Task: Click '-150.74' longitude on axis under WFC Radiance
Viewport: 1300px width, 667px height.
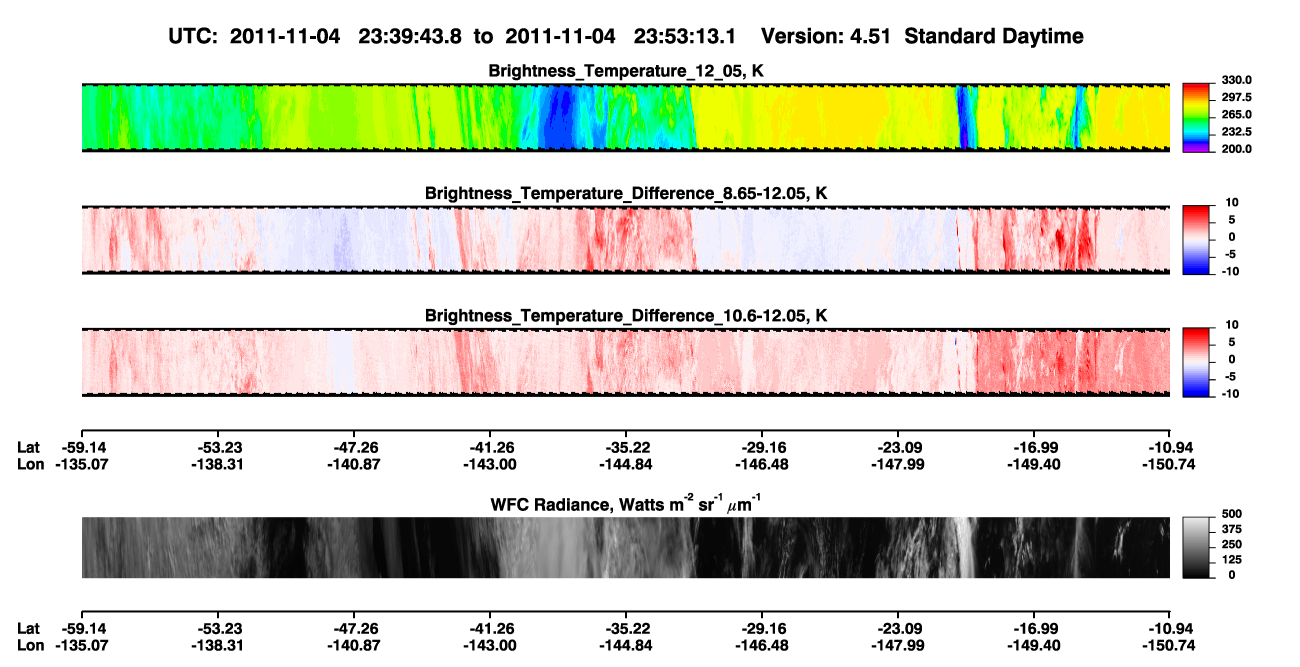Action: (x=1170, y=645)
